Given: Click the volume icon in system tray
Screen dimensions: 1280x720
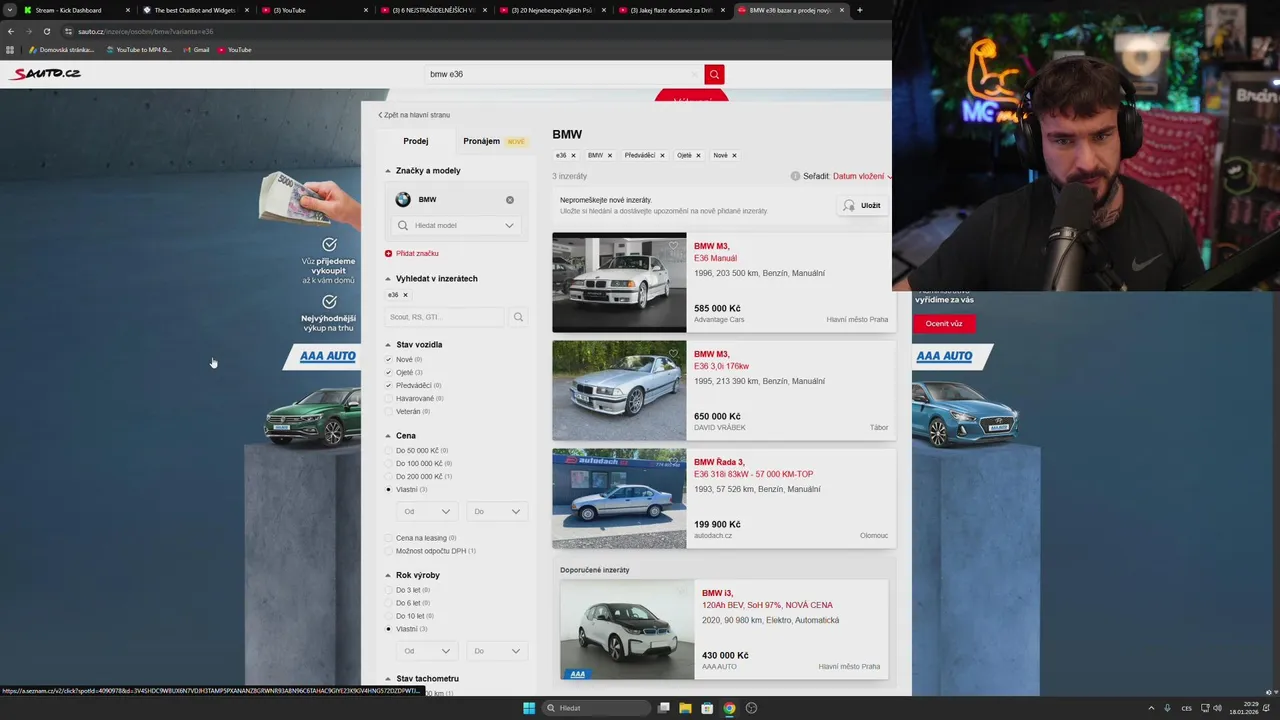Looking at the screenshot, I should tap(1217, 708).
